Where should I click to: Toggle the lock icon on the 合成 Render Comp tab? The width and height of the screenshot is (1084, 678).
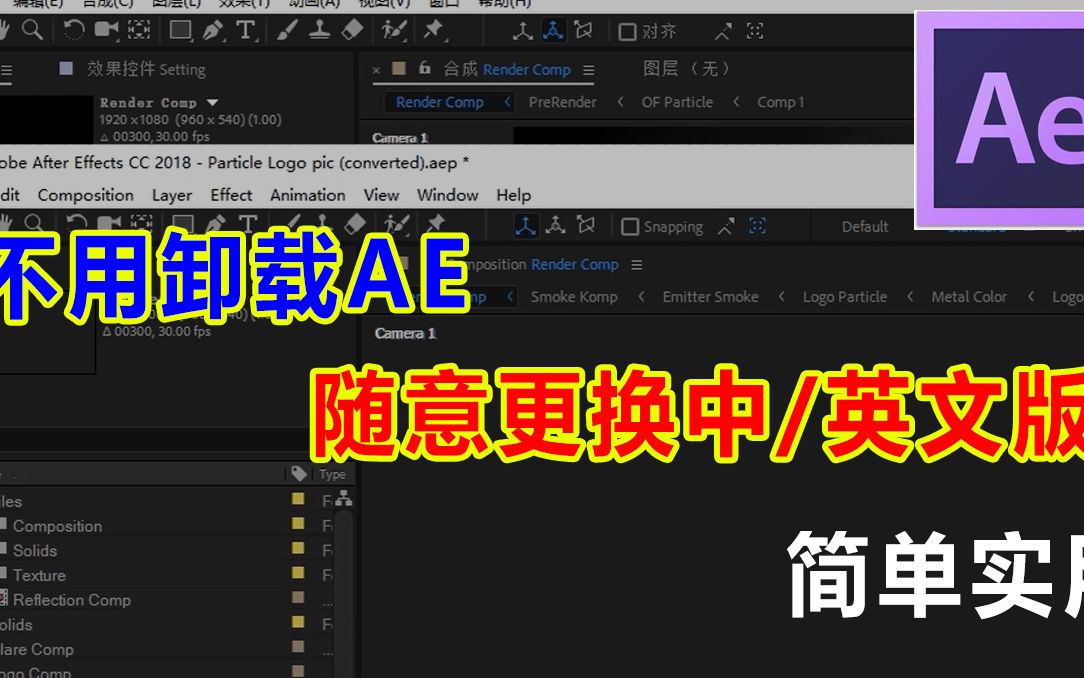pos(424,68)
